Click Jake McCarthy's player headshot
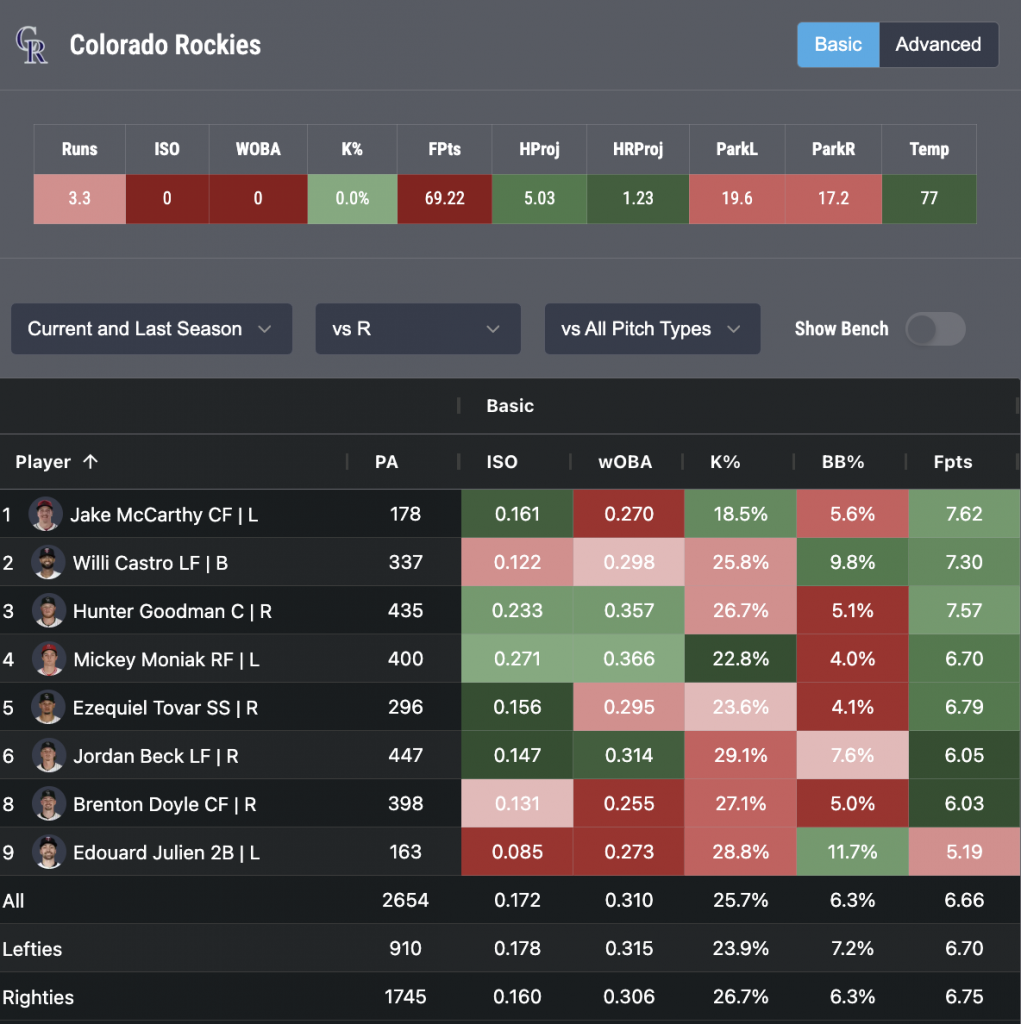1021x1024 pixels. 45,515
